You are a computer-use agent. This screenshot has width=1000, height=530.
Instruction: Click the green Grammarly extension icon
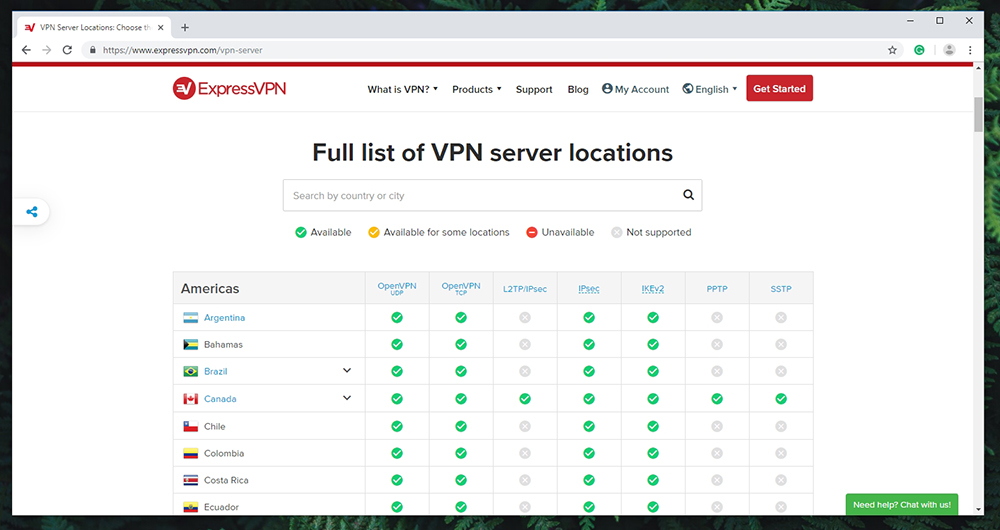click(919, 50)
